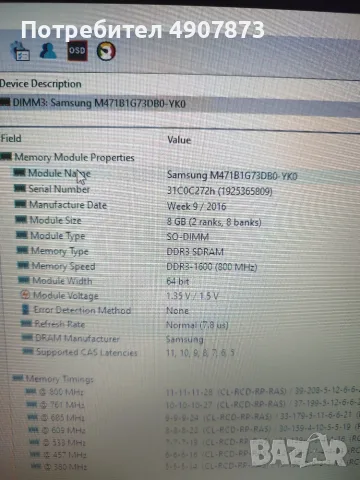Select the 10-10-10-27 timing value

point(189,405)
